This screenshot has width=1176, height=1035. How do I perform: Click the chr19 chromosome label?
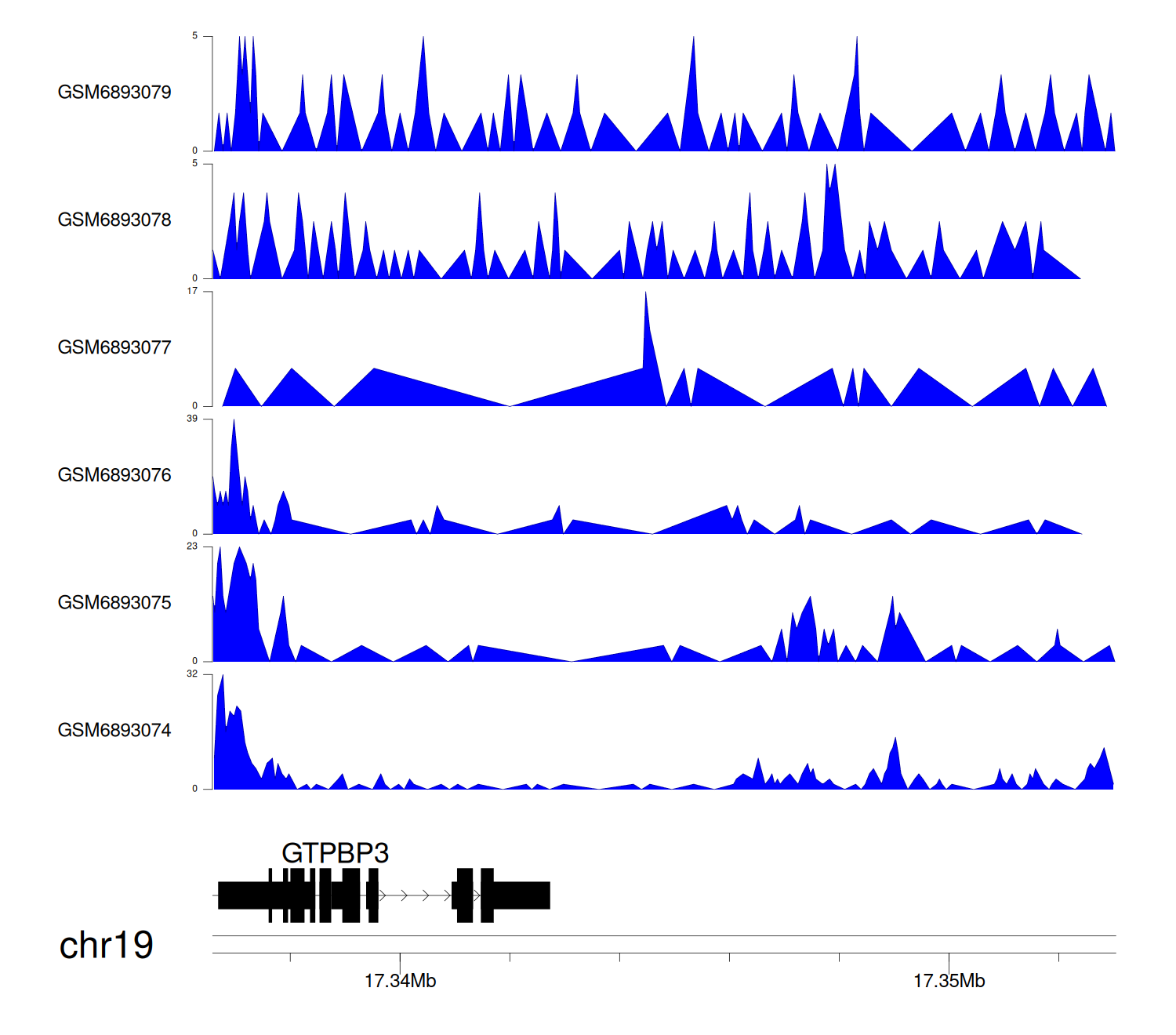[x=107, y=946]
